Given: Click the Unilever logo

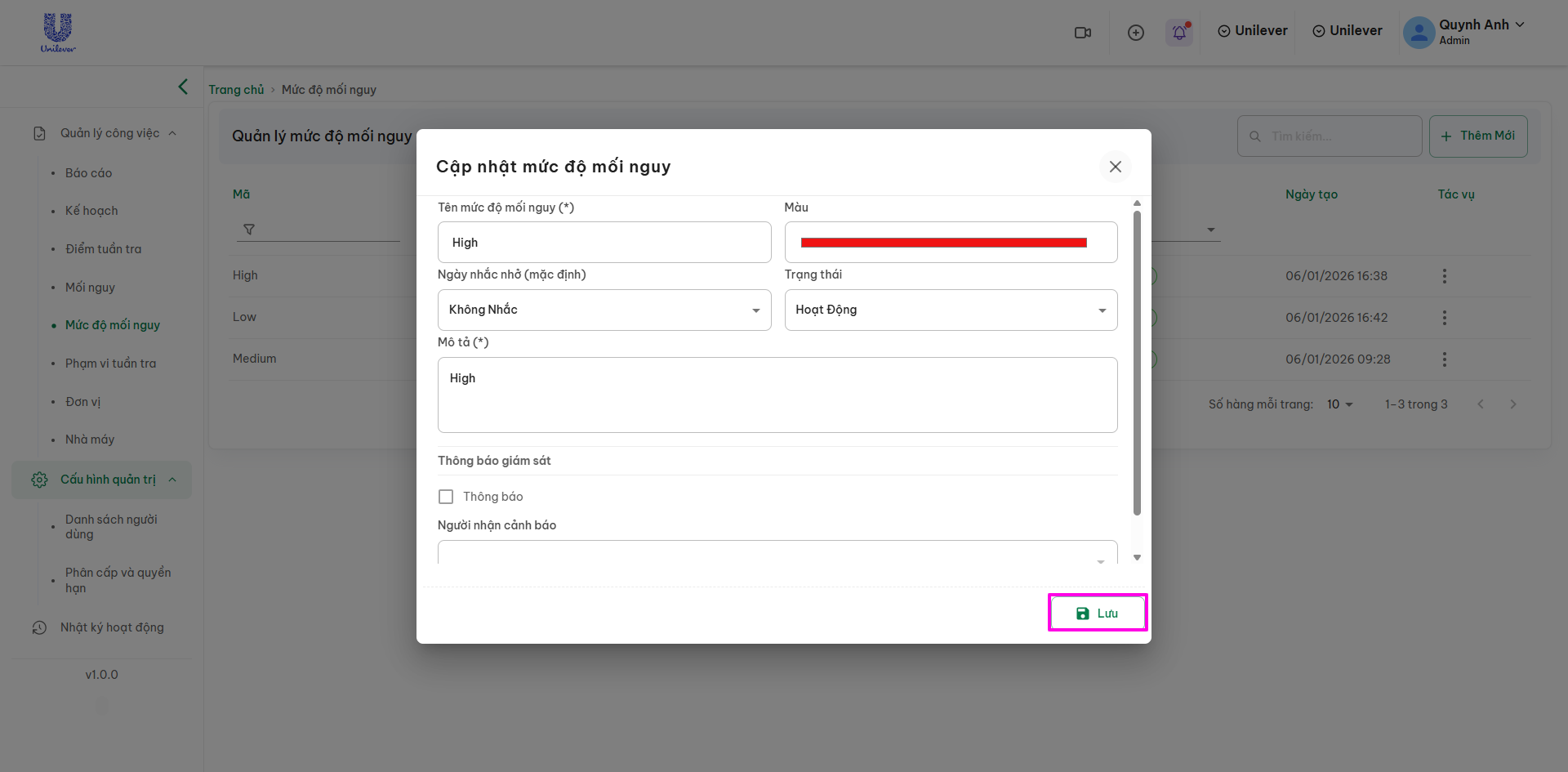Looking at the screenshot, I should tap(58, 33).
